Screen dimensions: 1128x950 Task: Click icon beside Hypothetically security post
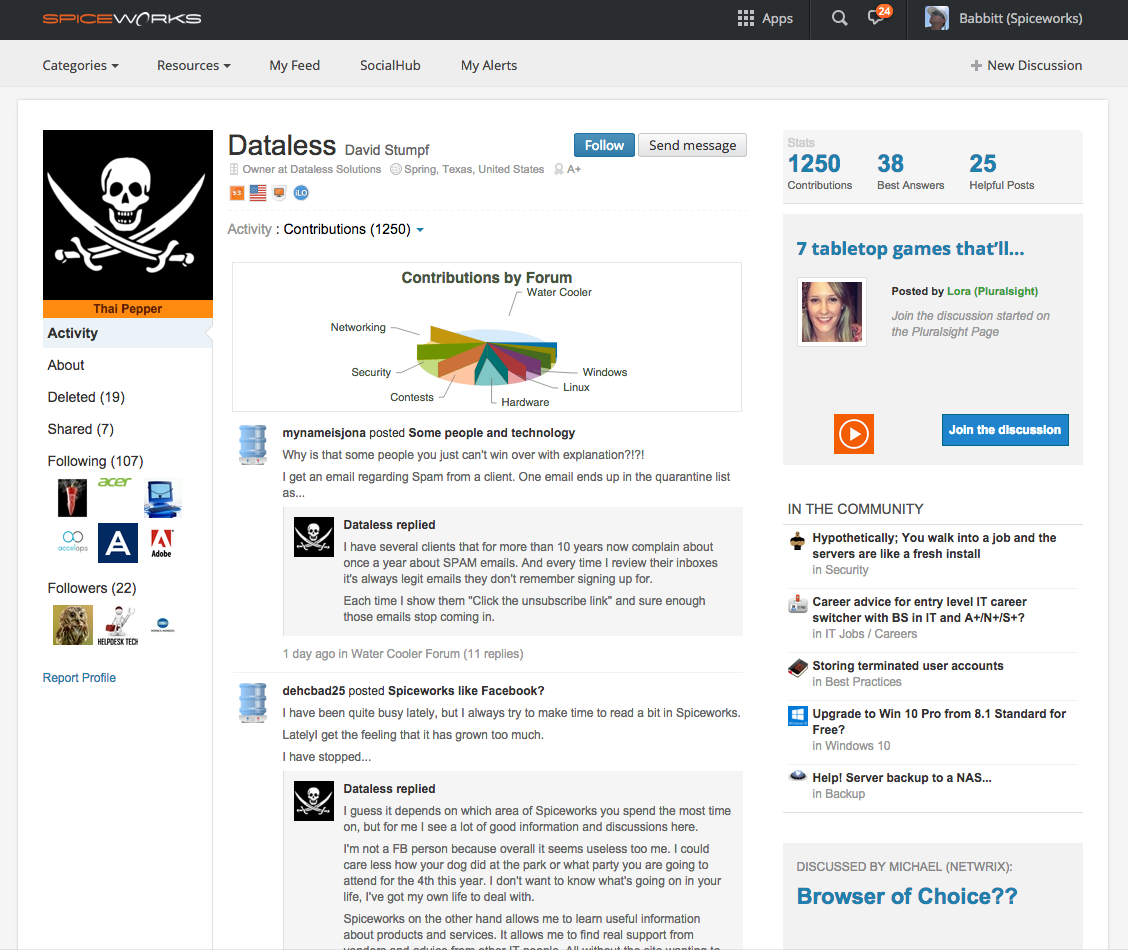click(x=797, y=541)
